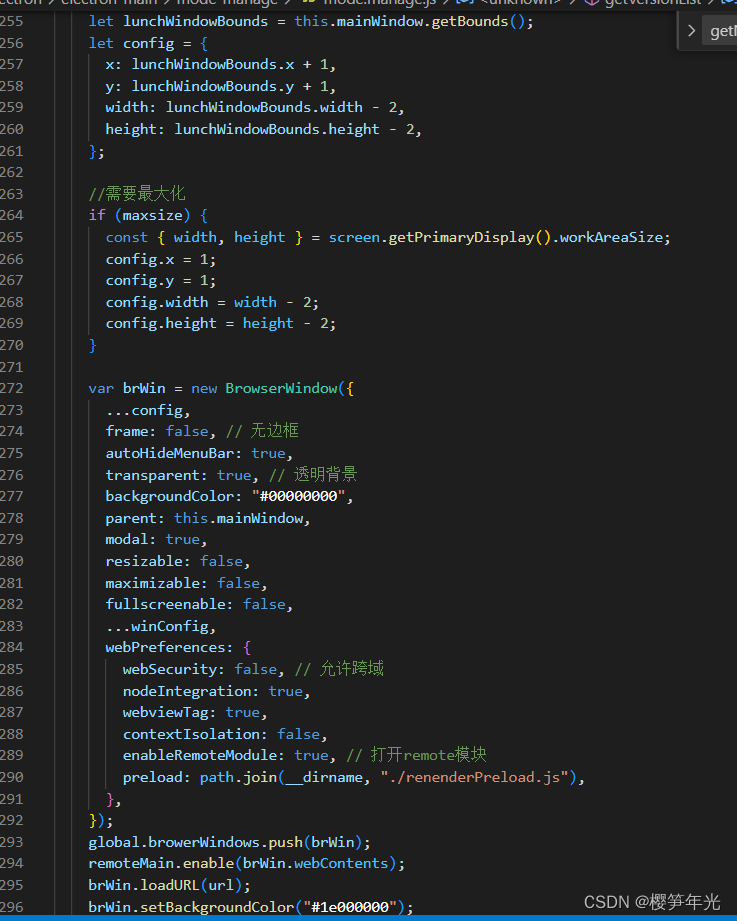Click the 'if (maxsize)' condition
Viewport: 737px width, 921px height.
point(139,215)
